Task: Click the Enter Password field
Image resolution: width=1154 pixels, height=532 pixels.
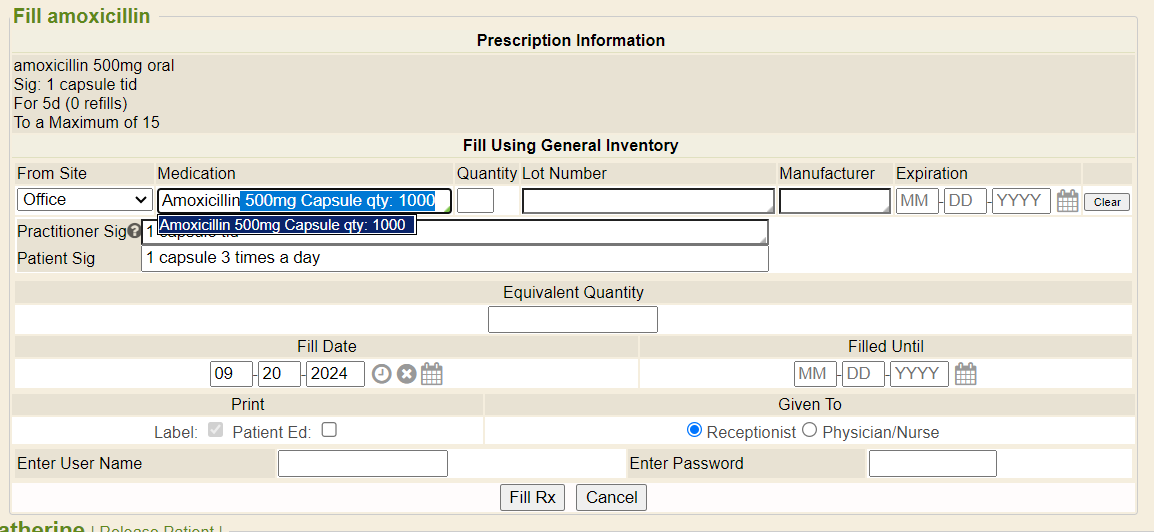Action: 932,463
